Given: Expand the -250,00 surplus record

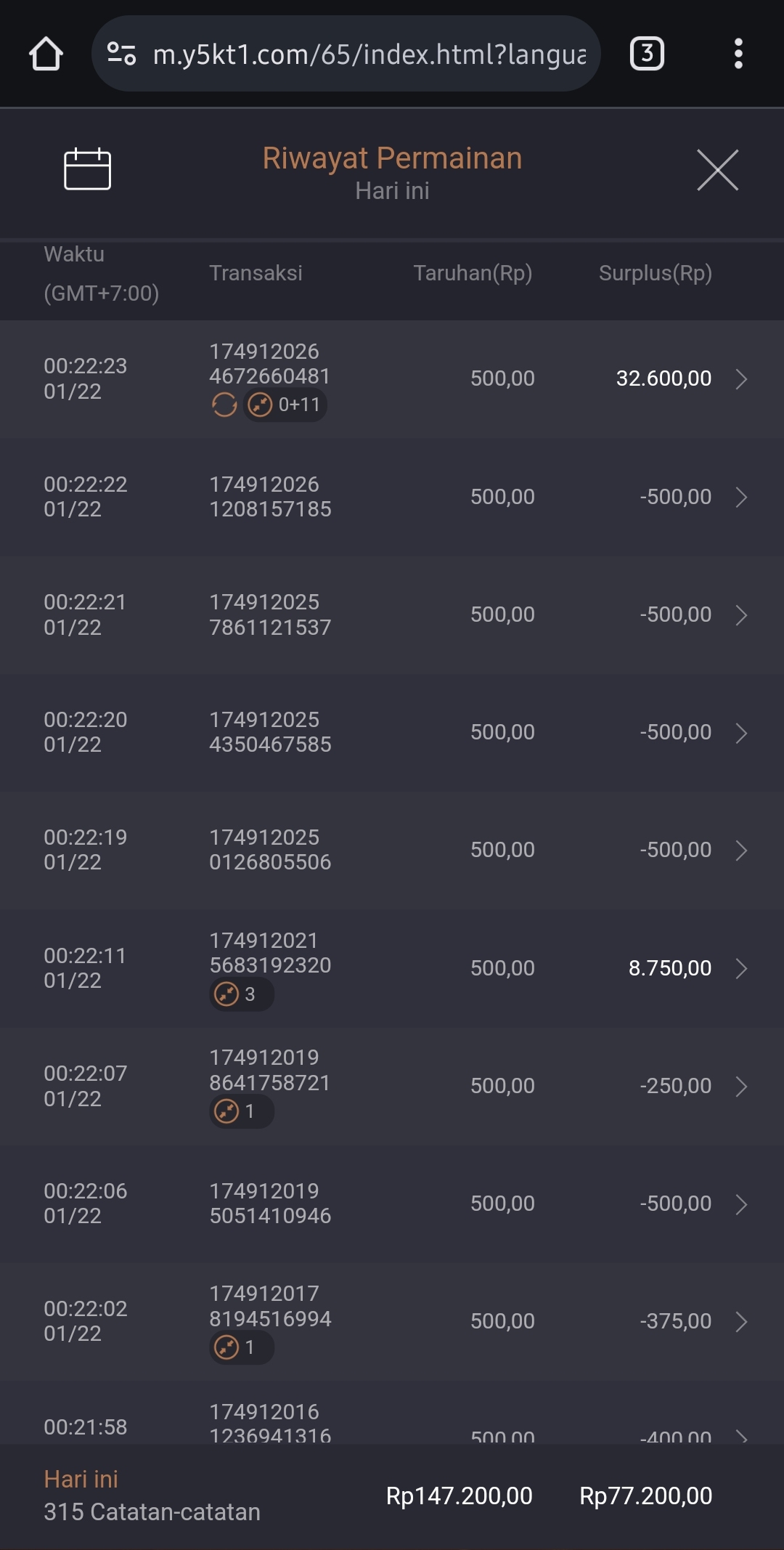Looking at the screenshot, I should coord(741,1086).
